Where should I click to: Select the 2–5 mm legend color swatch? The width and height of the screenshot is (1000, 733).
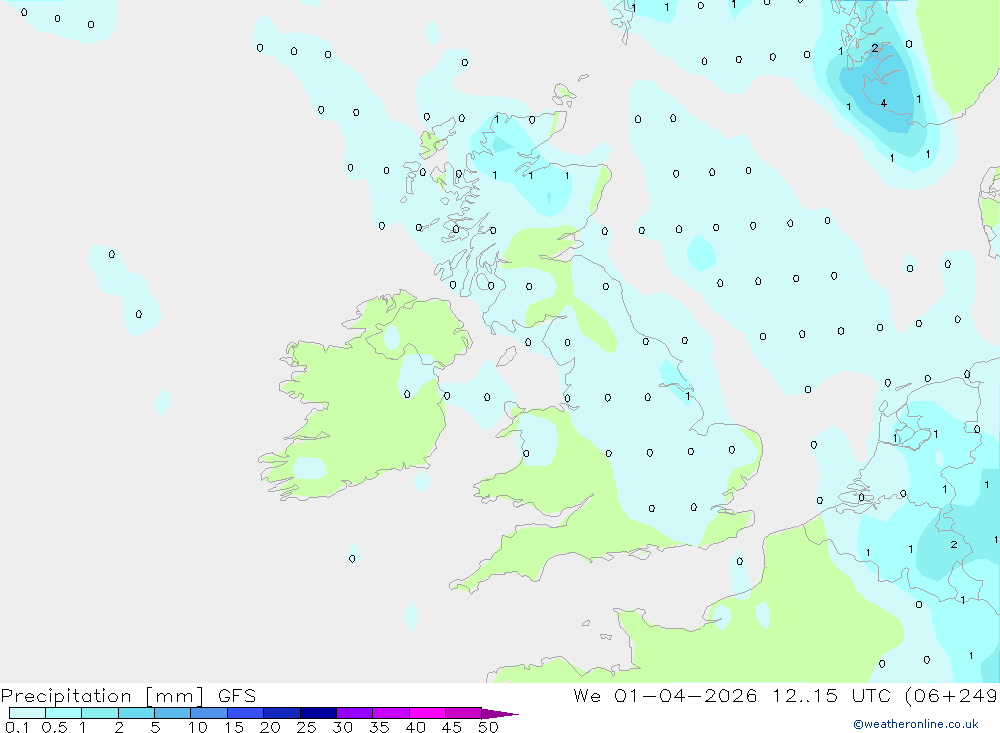tap(136, 713)
